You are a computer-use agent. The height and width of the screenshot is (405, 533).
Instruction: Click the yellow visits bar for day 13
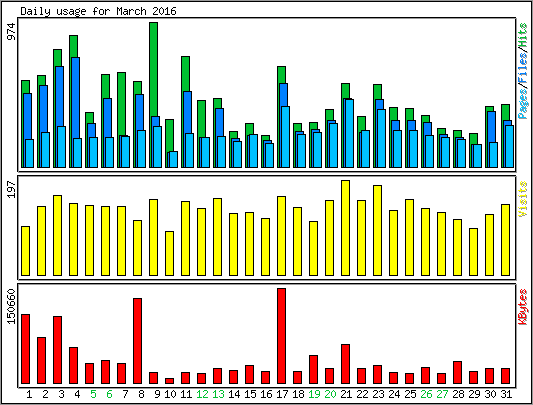pos(218,237)
